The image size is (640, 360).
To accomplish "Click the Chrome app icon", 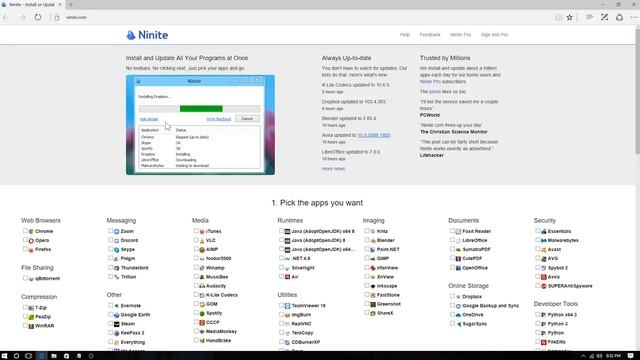I will pos(31,231).
